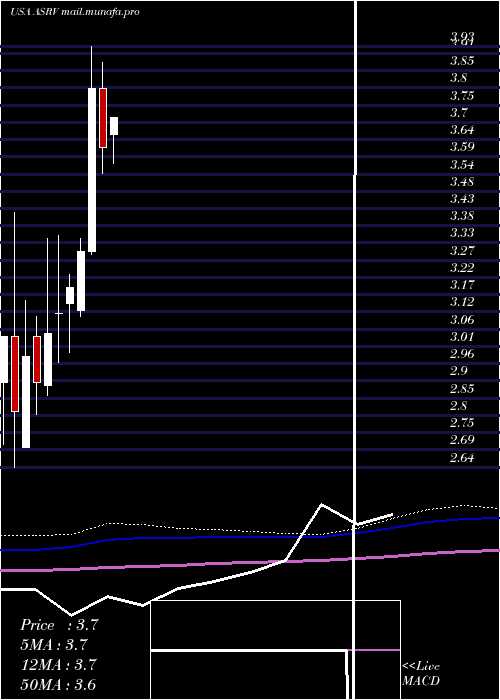Click the 3.75 price axis label
The height and width of the screenshot is (700, 500).
[x=462, y=96]
